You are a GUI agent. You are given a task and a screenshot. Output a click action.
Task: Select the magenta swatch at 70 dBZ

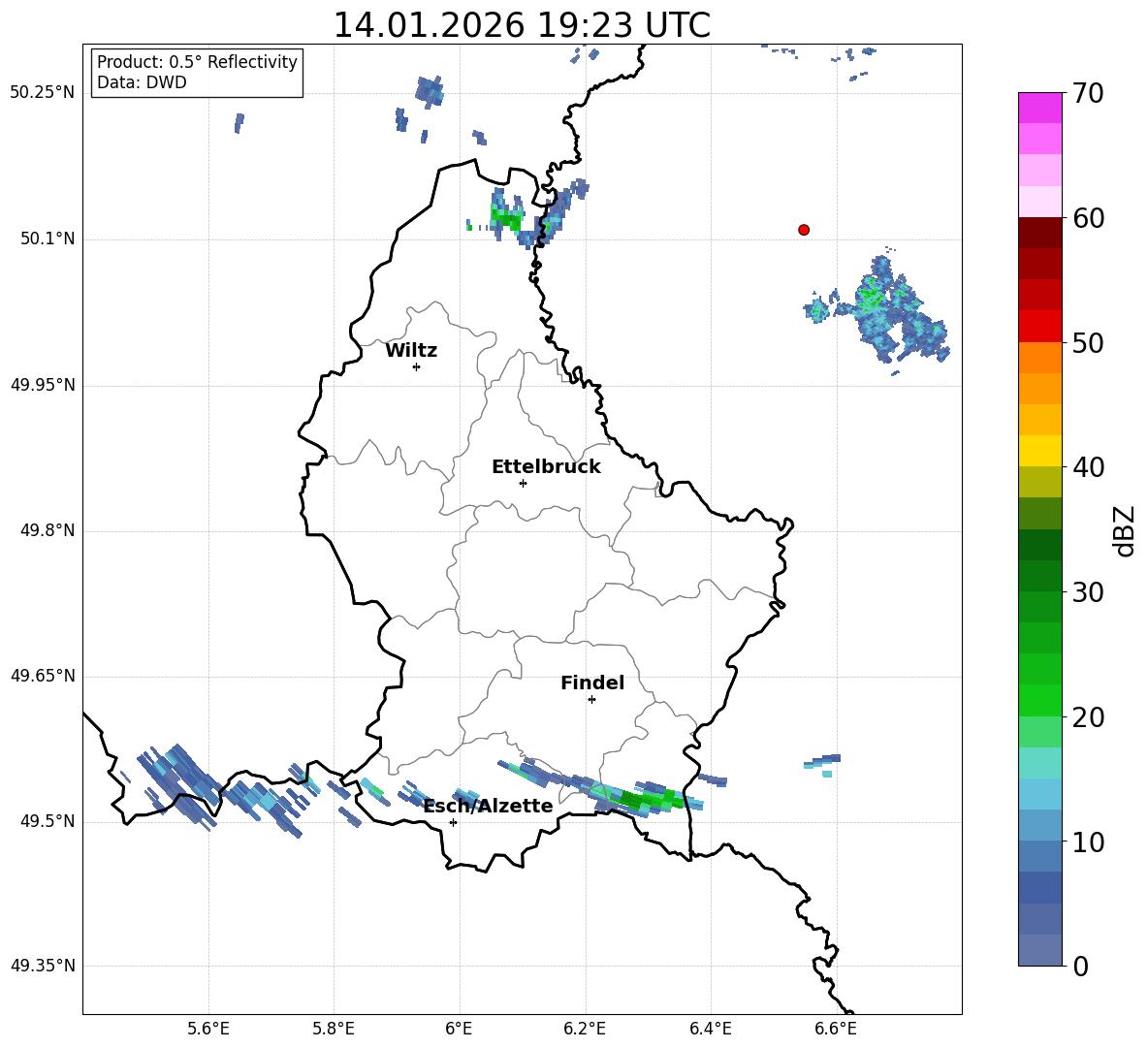1040,108
